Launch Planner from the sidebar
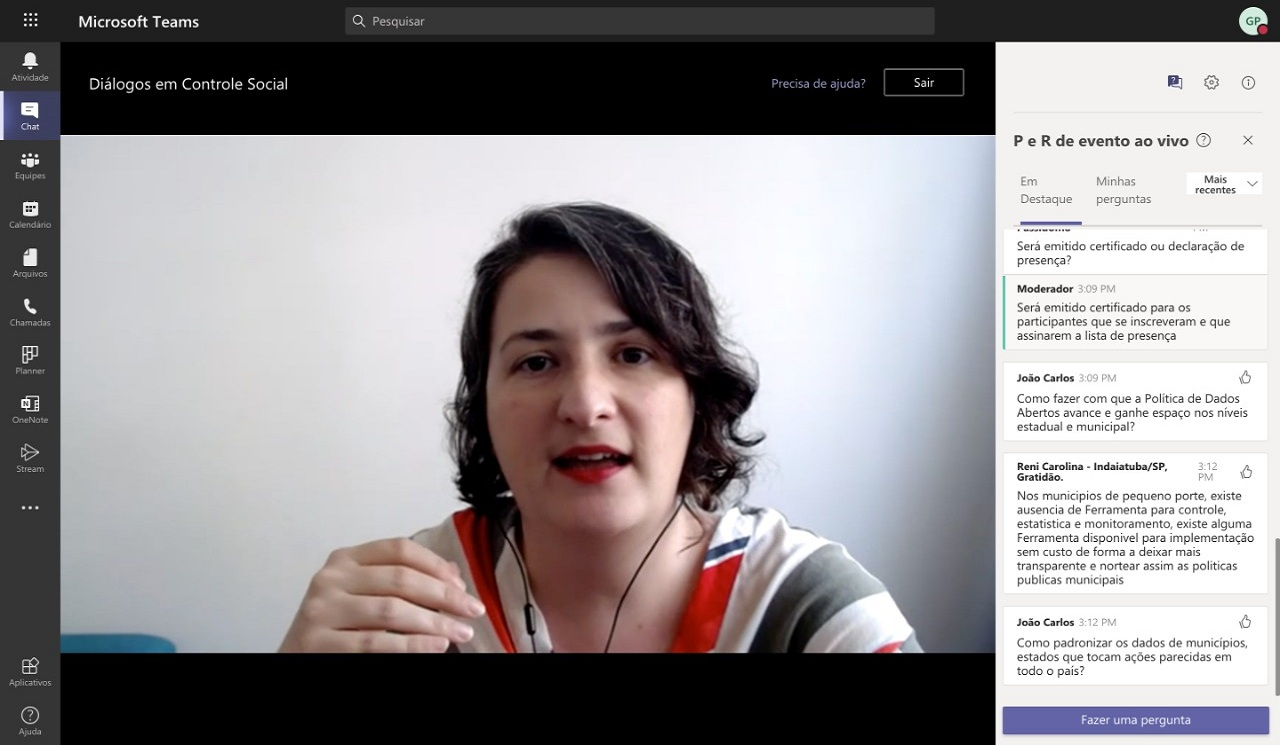This screenshot has height=745, width=1280. pos(30,359)
